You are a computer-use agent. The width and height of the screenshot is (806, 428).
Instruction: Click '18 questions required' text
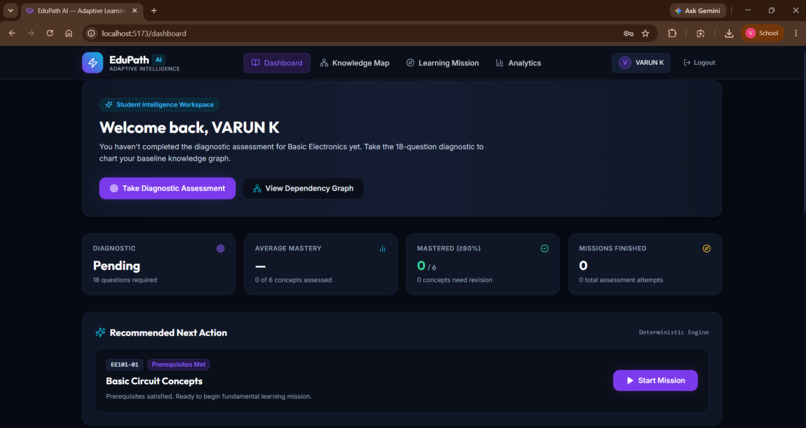coord(125,280)
